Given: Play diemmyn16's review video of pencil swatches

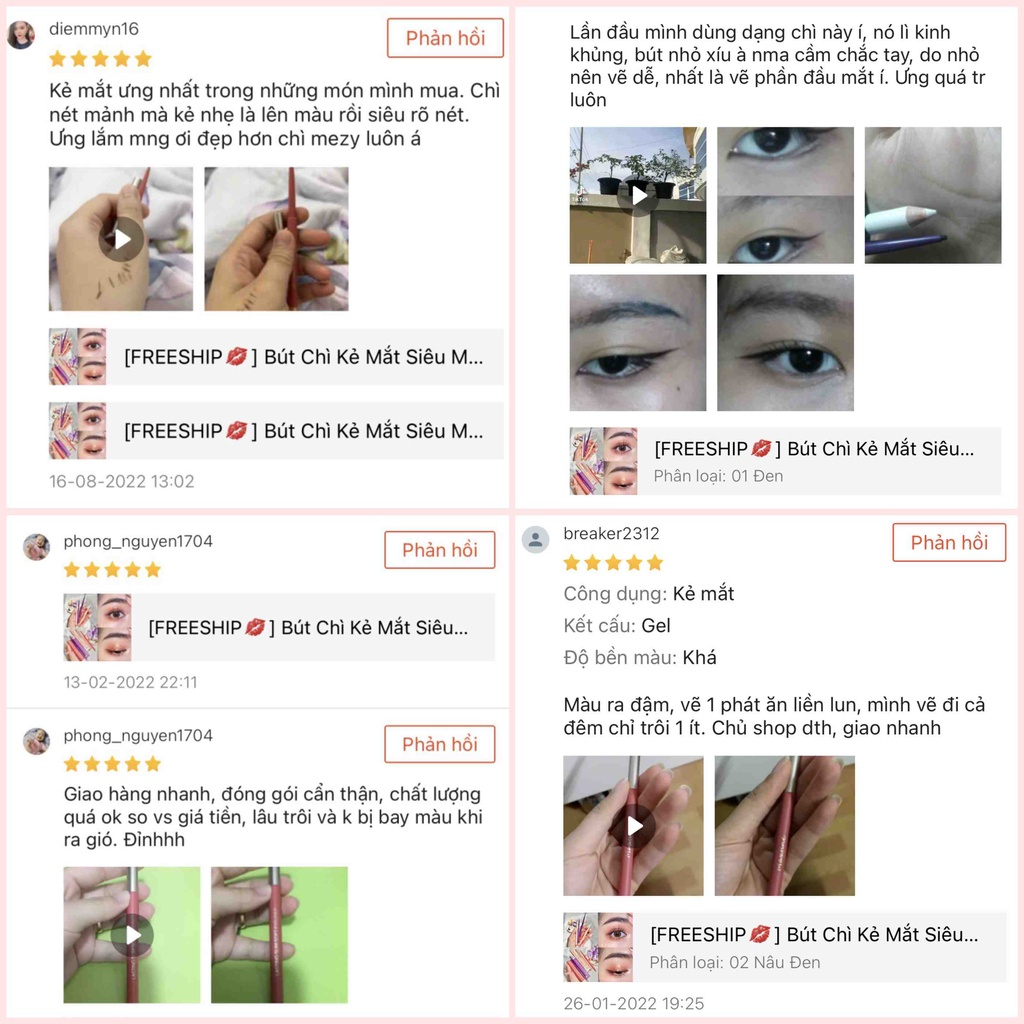Looking at the screenshot, I should [121, 239].
